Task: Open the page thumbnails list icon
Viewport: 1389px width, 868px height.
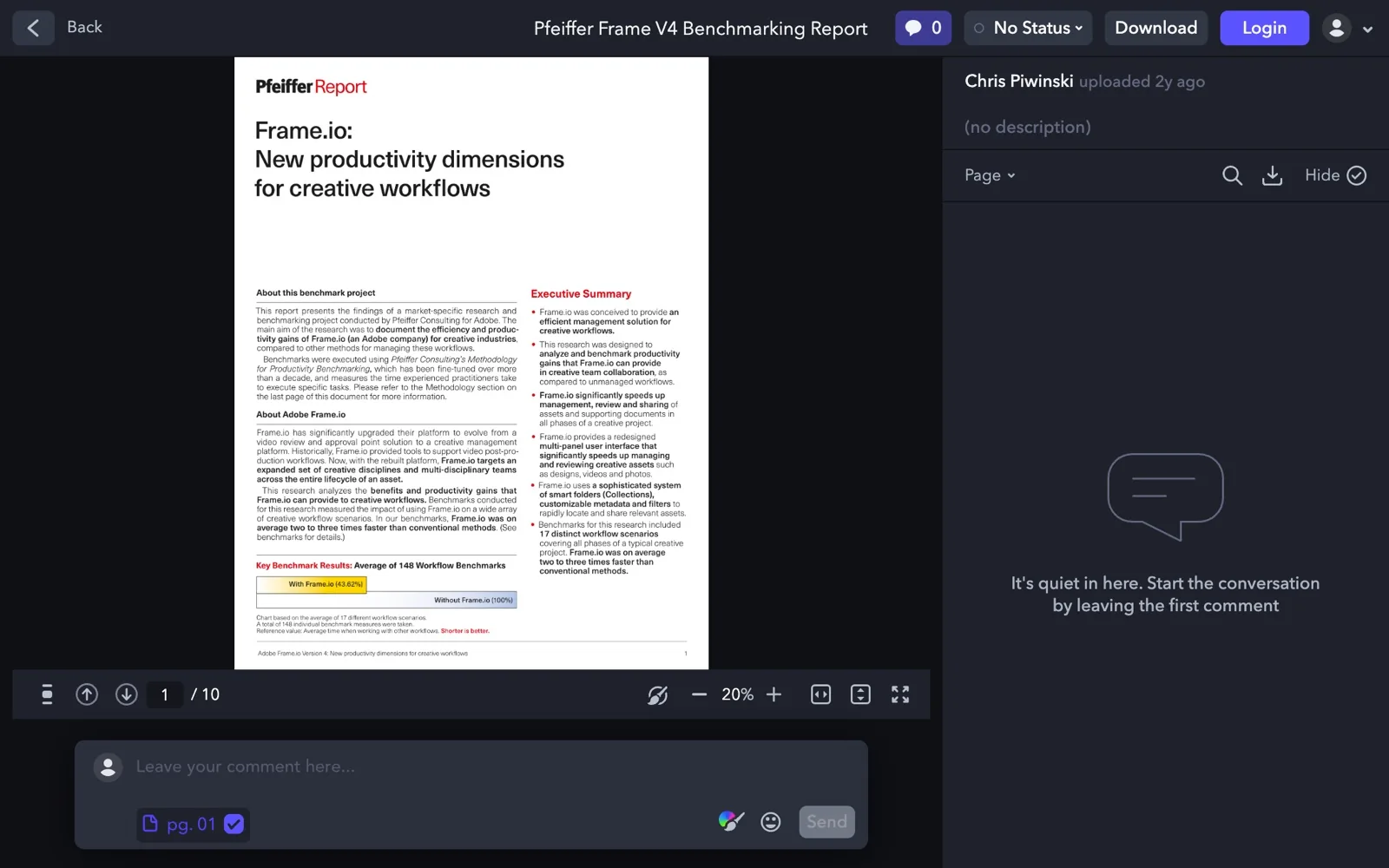Action: 47,694
